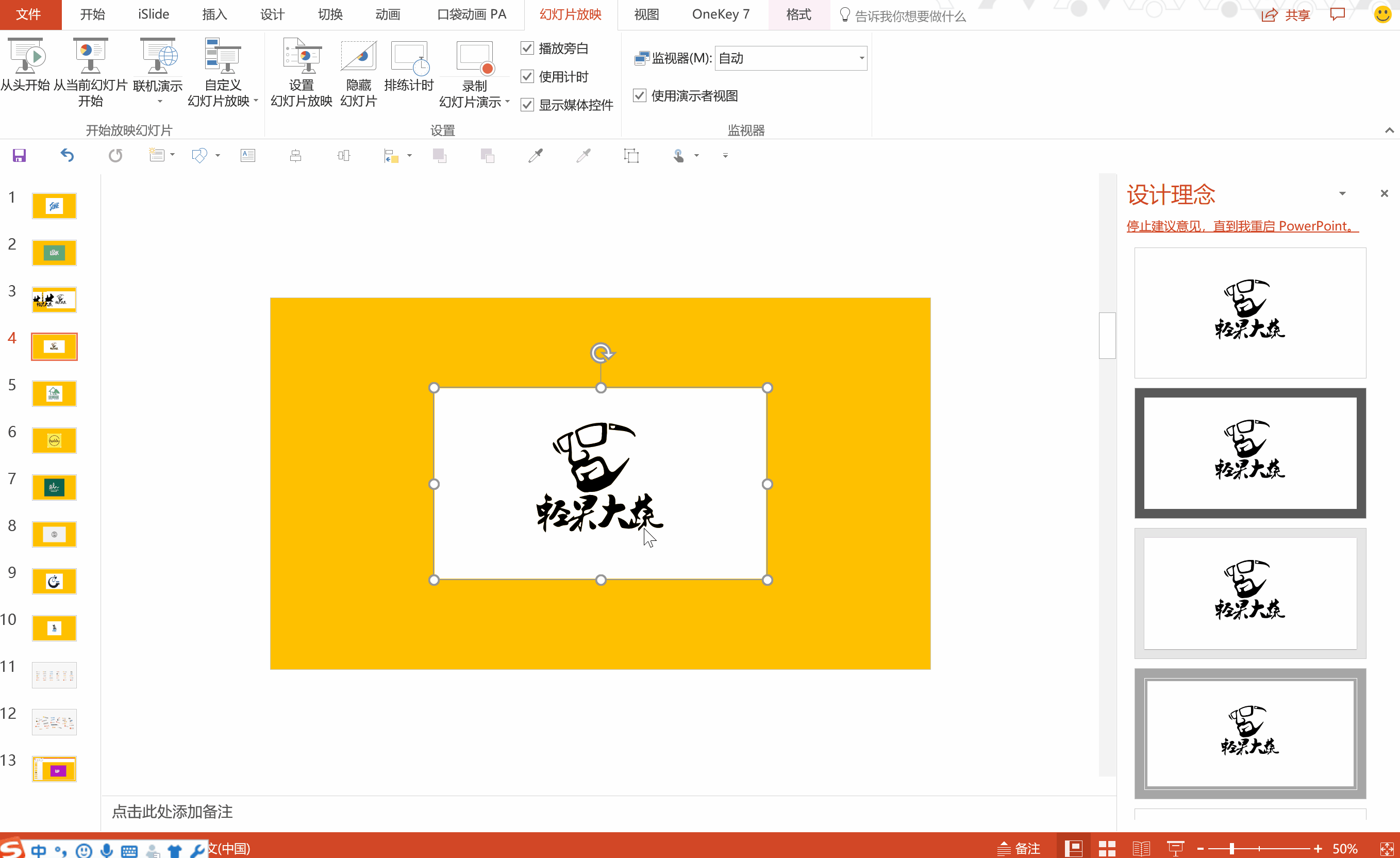Click the Share (共享) button

(1287, 15)
